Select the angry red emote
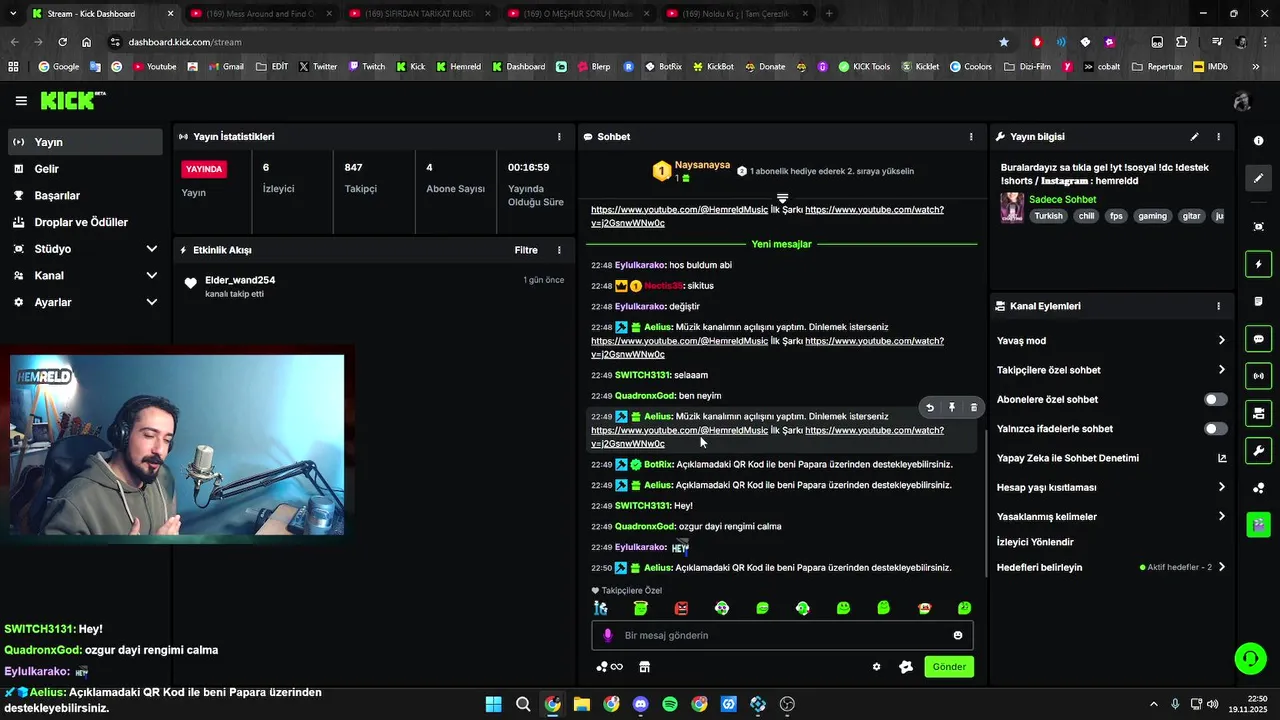 [681, 608]
